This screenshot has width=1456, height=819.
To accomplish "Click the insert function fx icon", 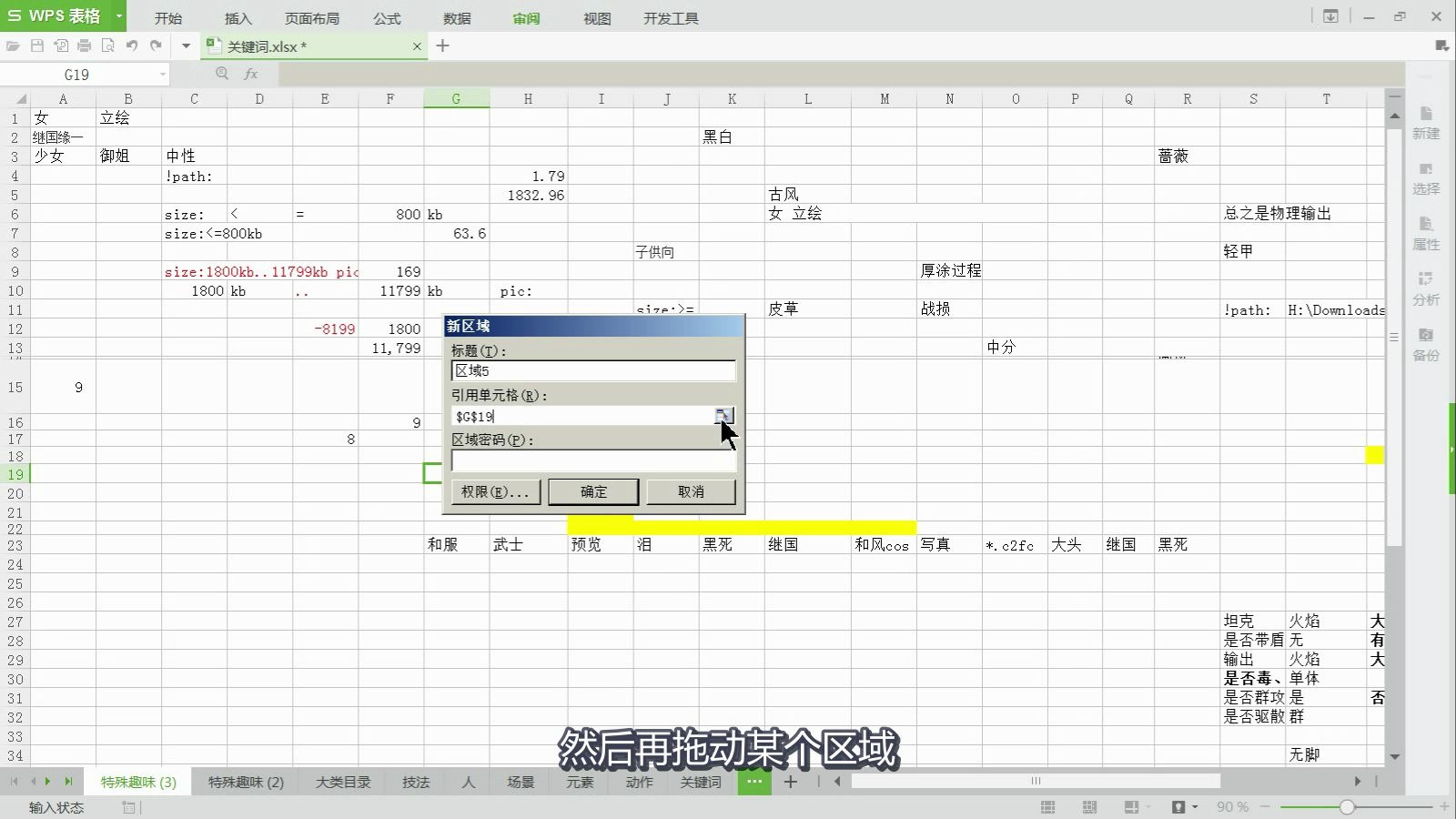I will (x=251, y=74).
